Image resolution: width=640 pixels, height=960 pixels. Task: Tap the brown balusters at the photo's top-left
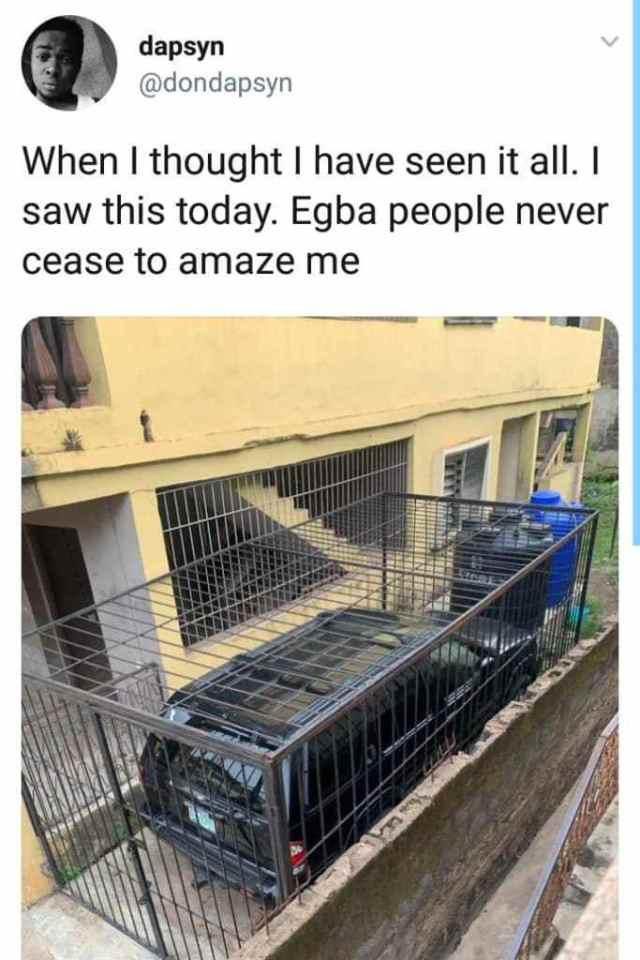point(55,362)
